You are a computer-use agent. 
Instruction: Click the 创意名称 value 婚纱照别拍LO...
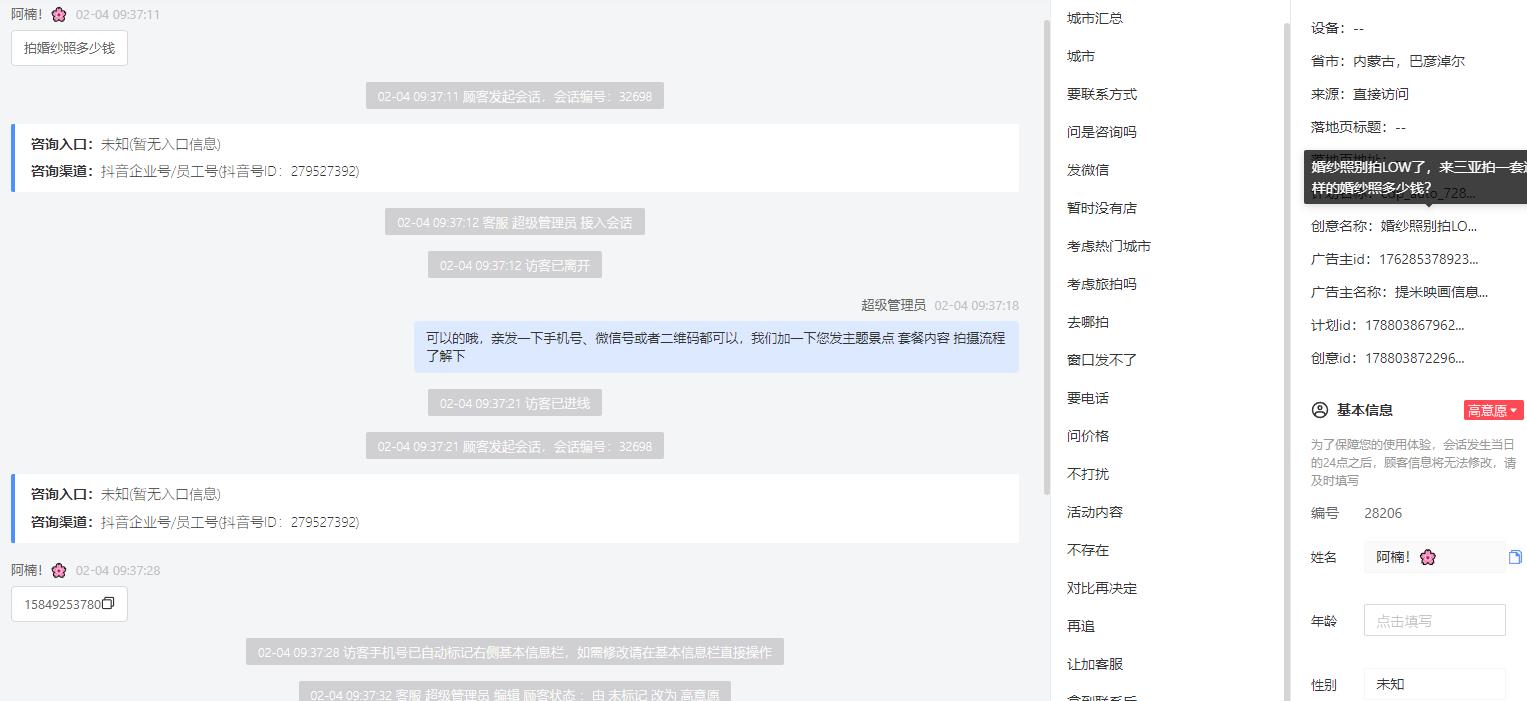1428,226
